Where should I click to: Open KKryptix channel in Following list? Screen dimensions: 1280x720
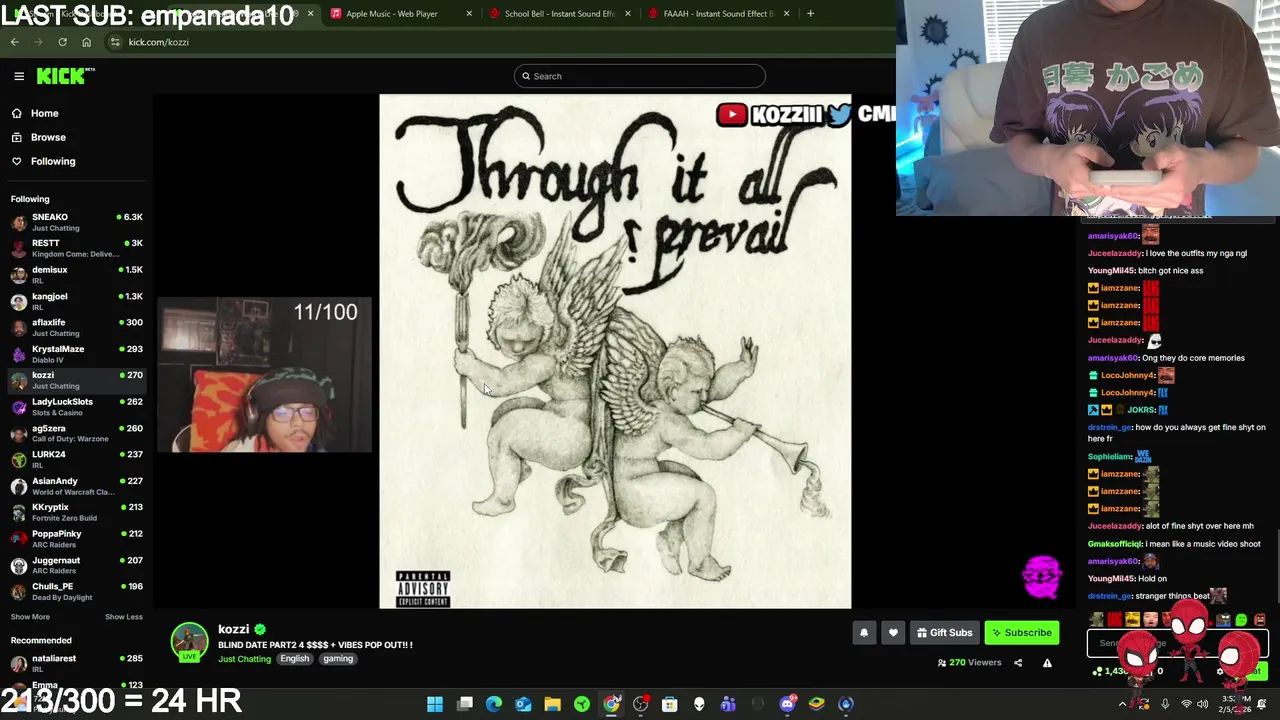pos(77,512)
